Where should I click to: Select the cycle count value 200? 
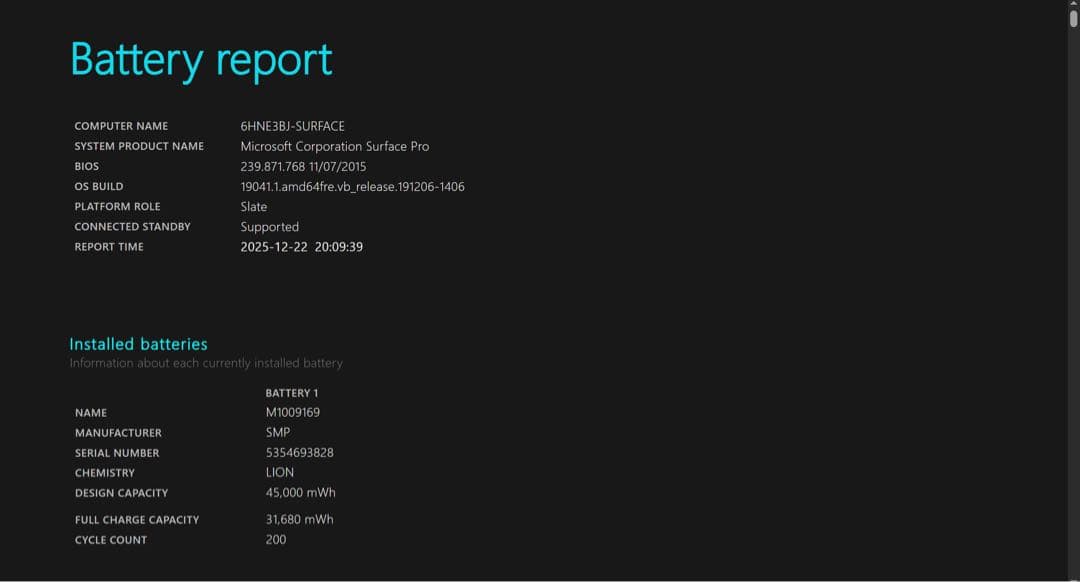point(276,539)
